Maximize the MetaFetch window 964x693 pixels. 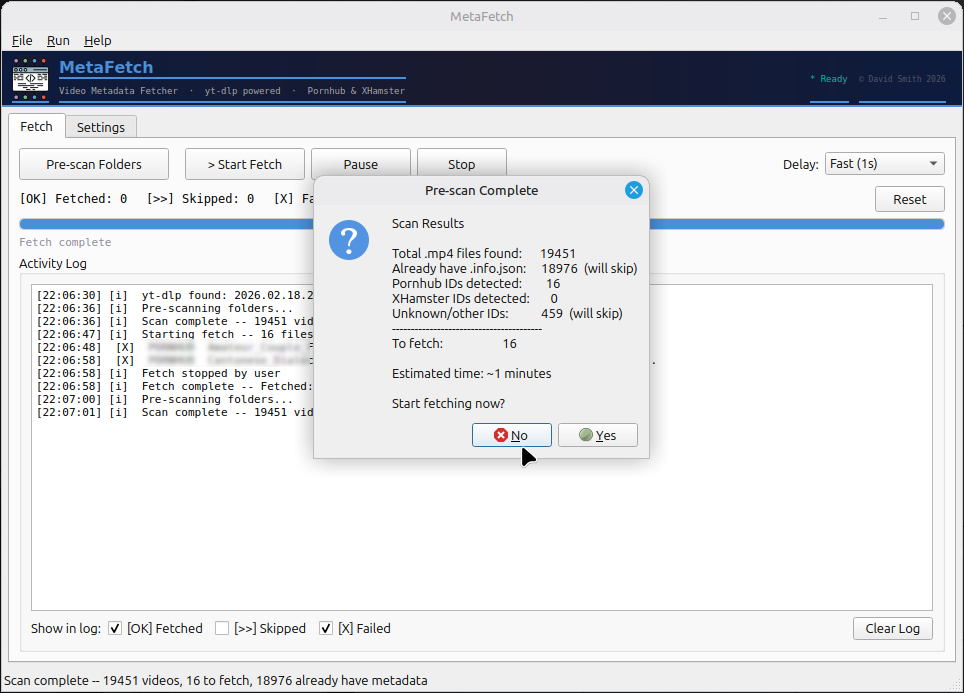coord(915,16)
